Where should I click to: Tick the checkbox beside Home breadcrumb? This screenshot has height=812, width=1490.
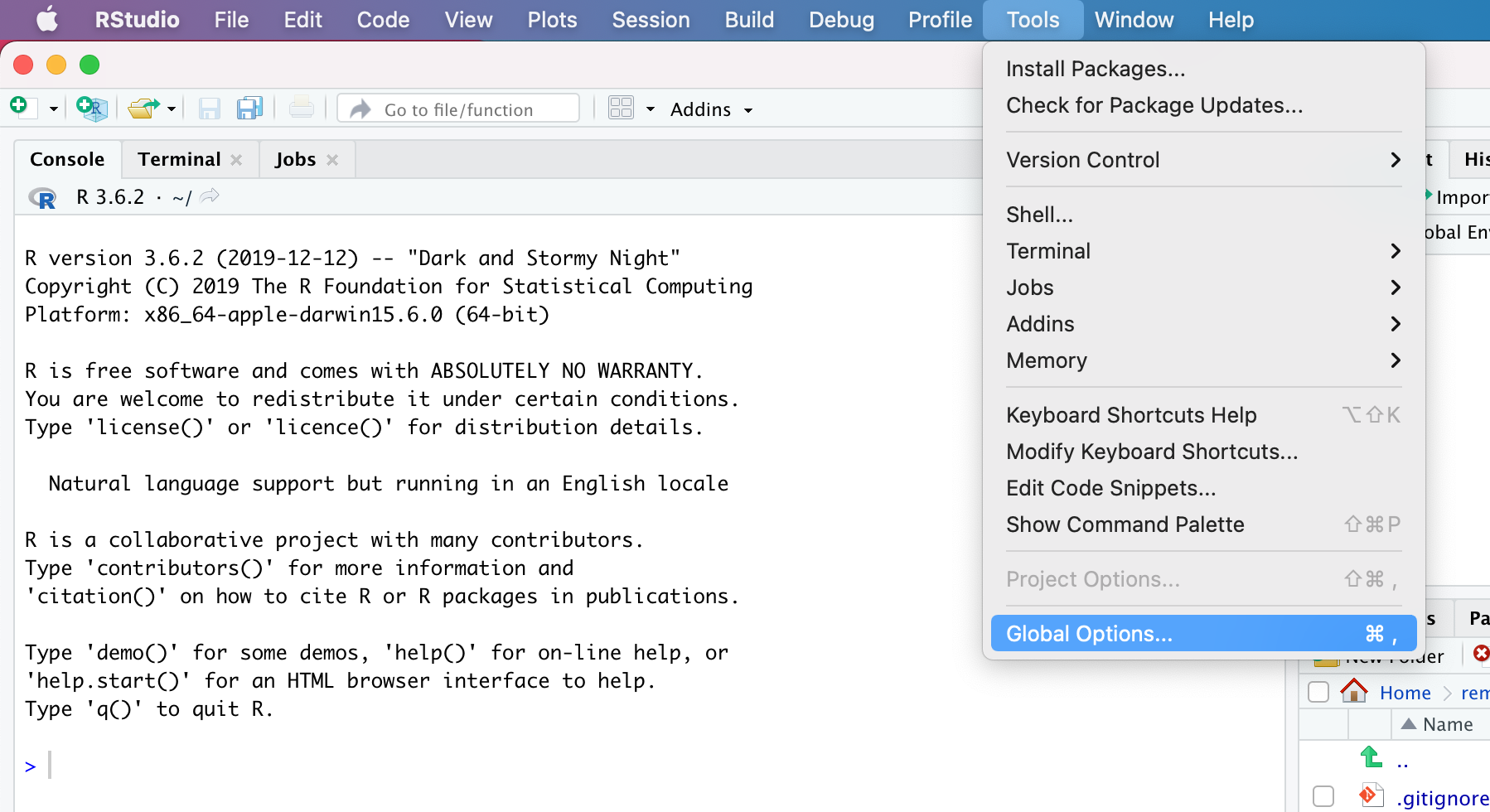(1318, 692)
